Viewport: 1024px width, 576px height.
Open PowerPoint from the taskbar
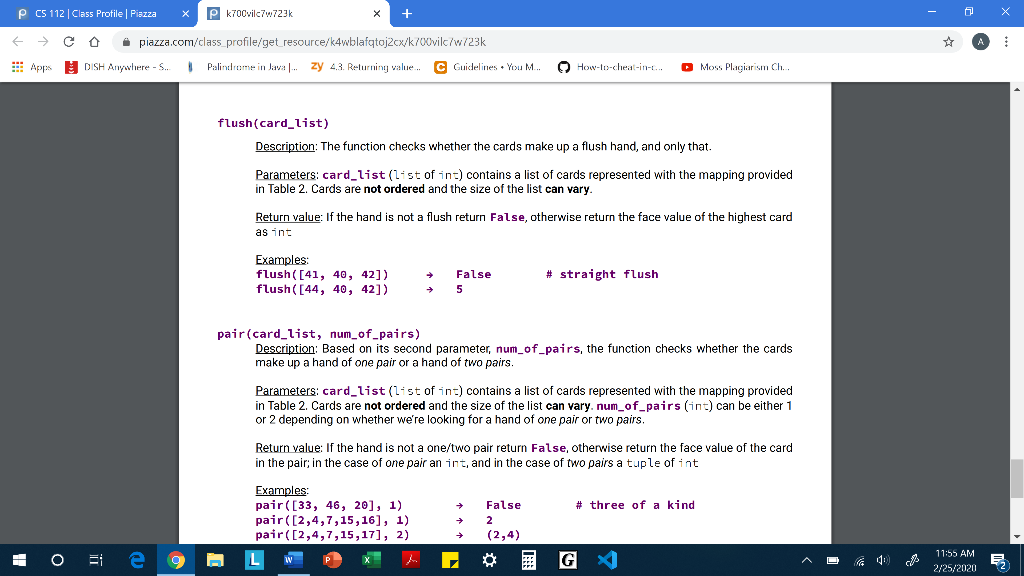(330, 561)
